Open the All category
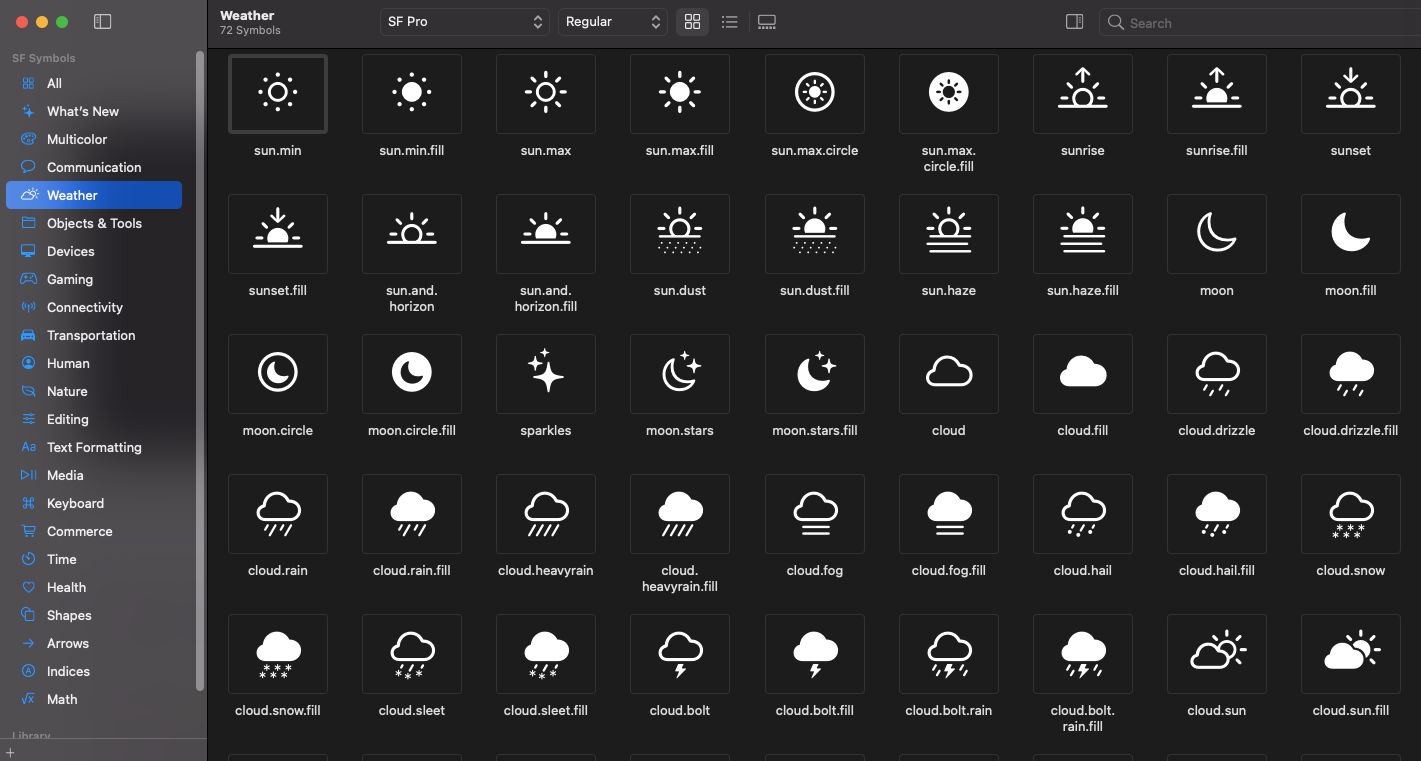Image resolution: width=1421 pixels, height=761 pixels. pos(94,83)
